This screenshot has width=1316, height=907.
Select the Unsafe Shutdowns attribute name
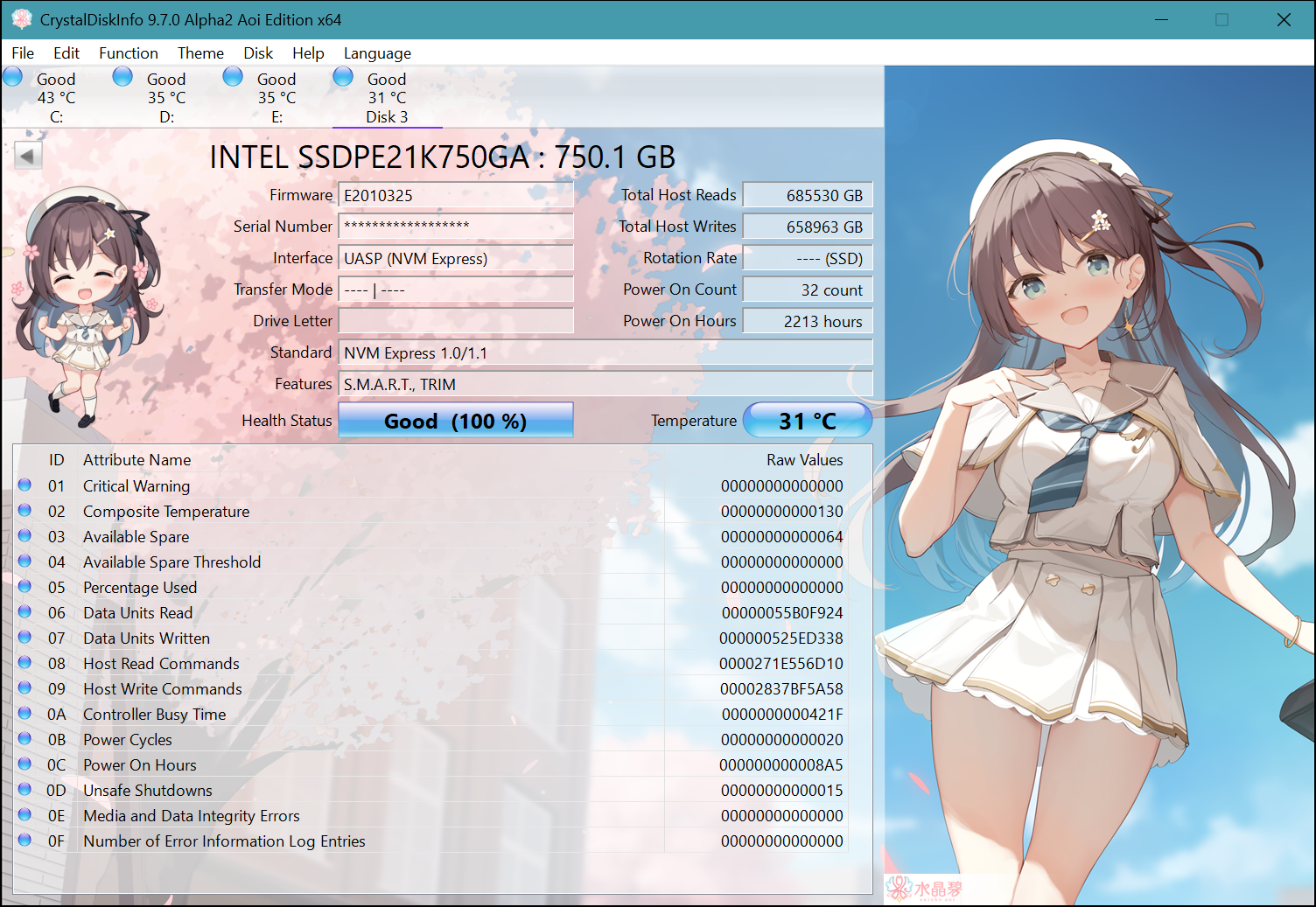(147, 790)
